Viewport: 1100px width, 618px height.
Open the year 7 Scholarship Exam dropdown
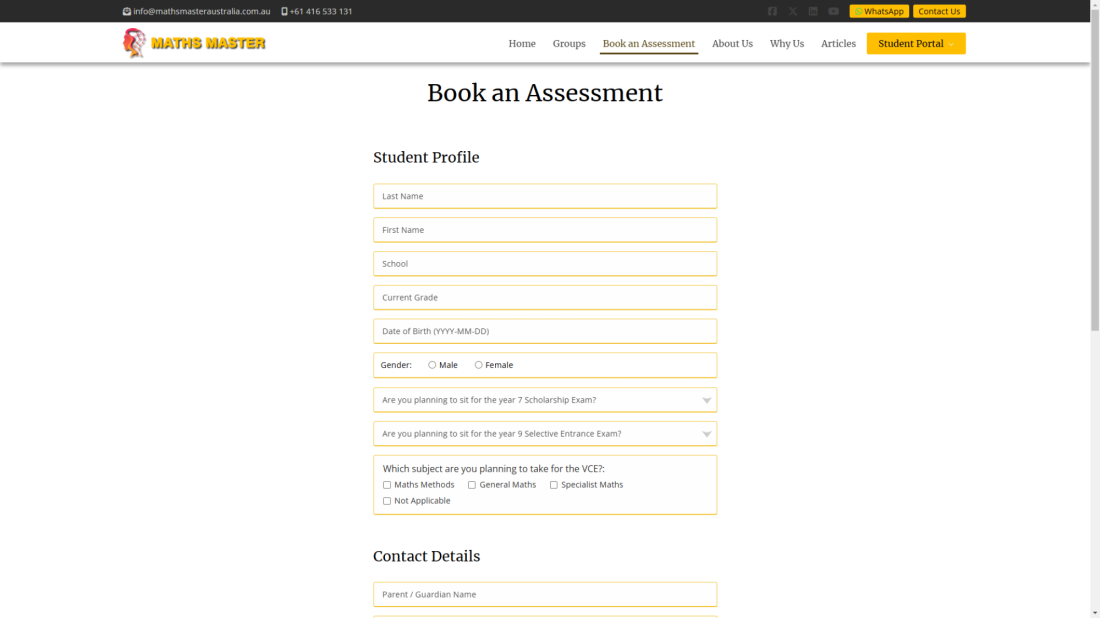tap(545, 400)
